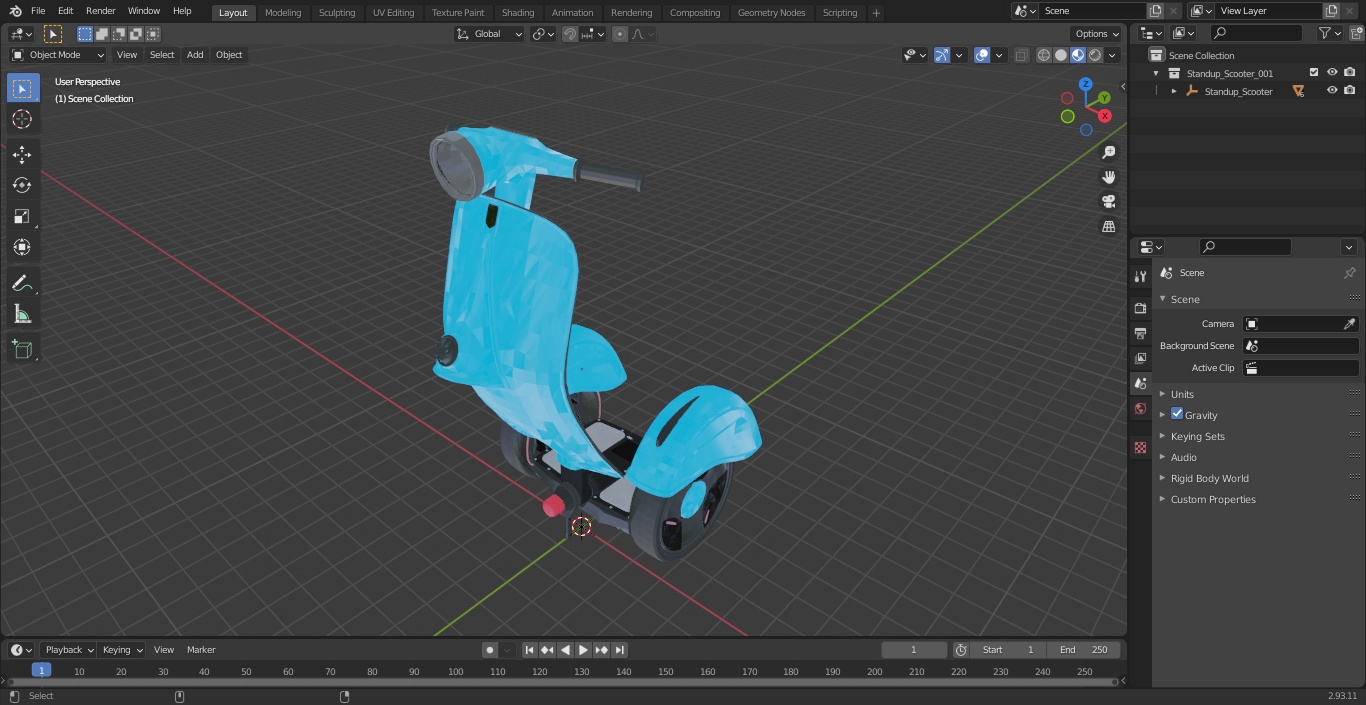This screenshot has width=1366, height=705.
Task: Select the Cursor tool in the toolbar
Action: click(x=22, y=119)
